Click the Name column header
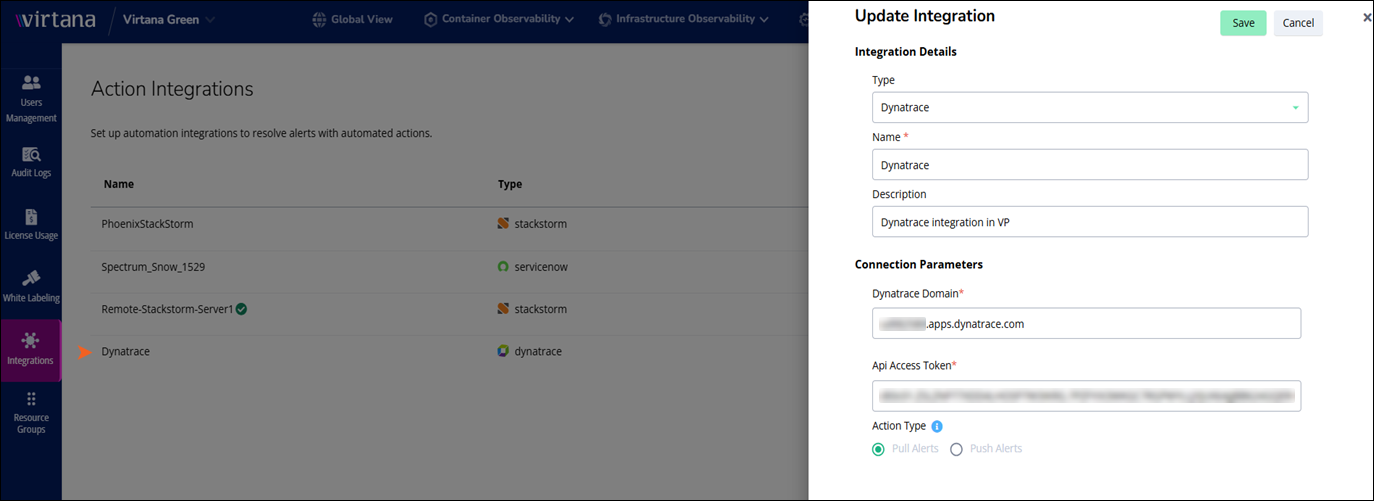Viewport: 1374px width, 501px height. pos(118,184)
